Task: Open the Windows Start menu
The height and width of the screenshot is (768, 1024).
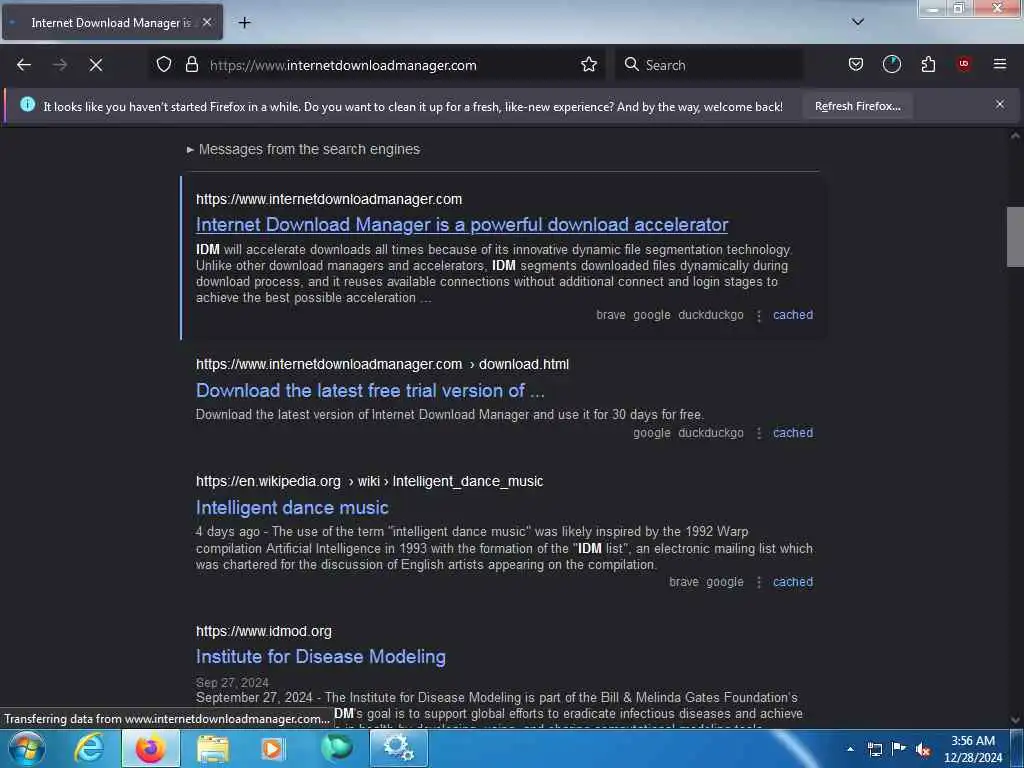Action: point(27,748)
